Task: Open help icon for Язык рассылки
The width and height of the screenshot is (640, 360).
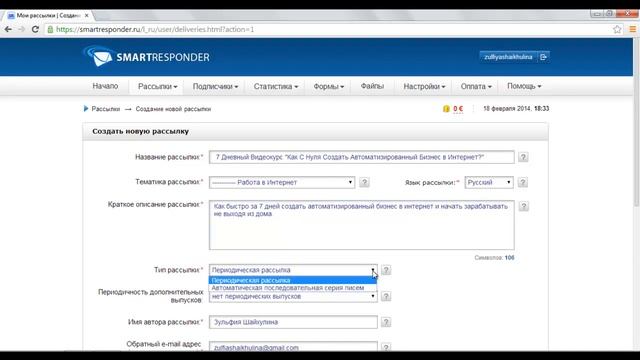Action: (522, 182)
